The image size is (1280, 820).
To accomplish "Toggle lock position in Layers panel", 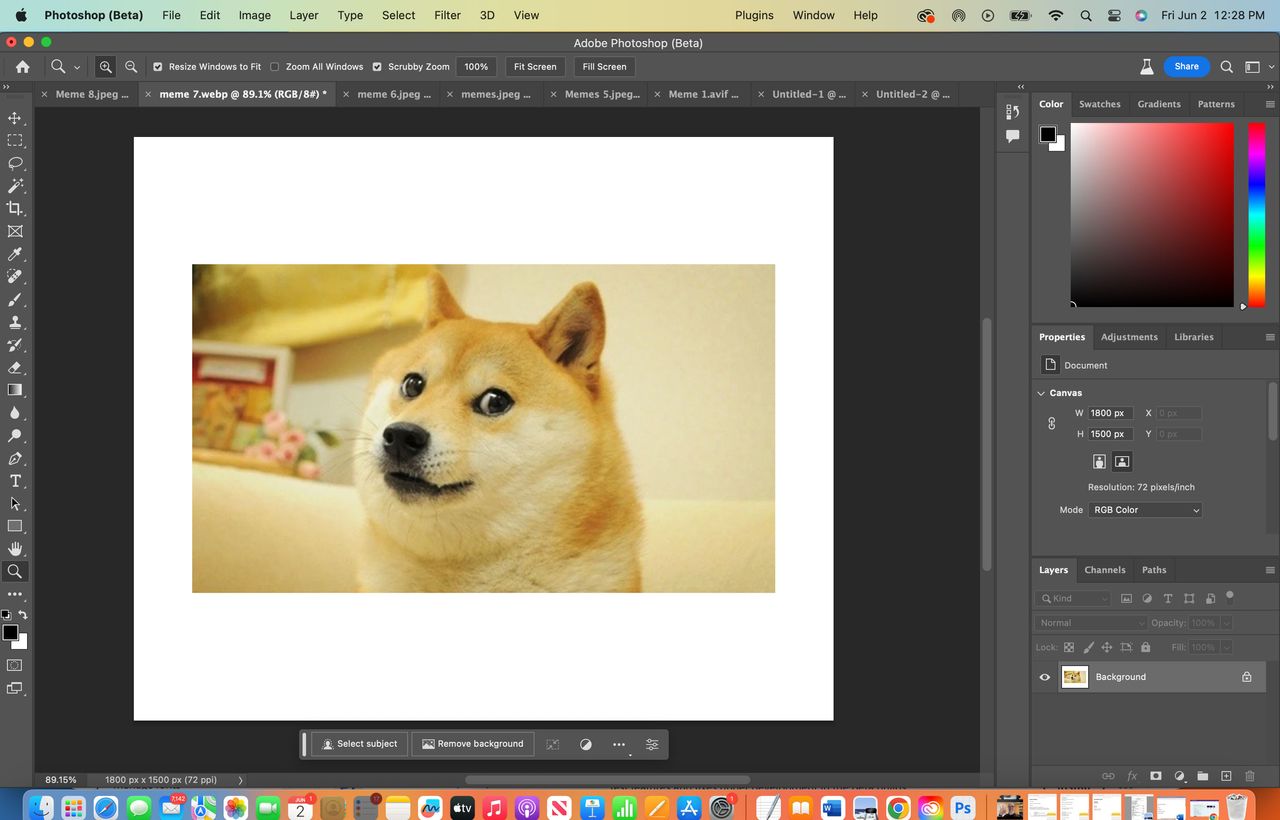I will point(1108,648).
